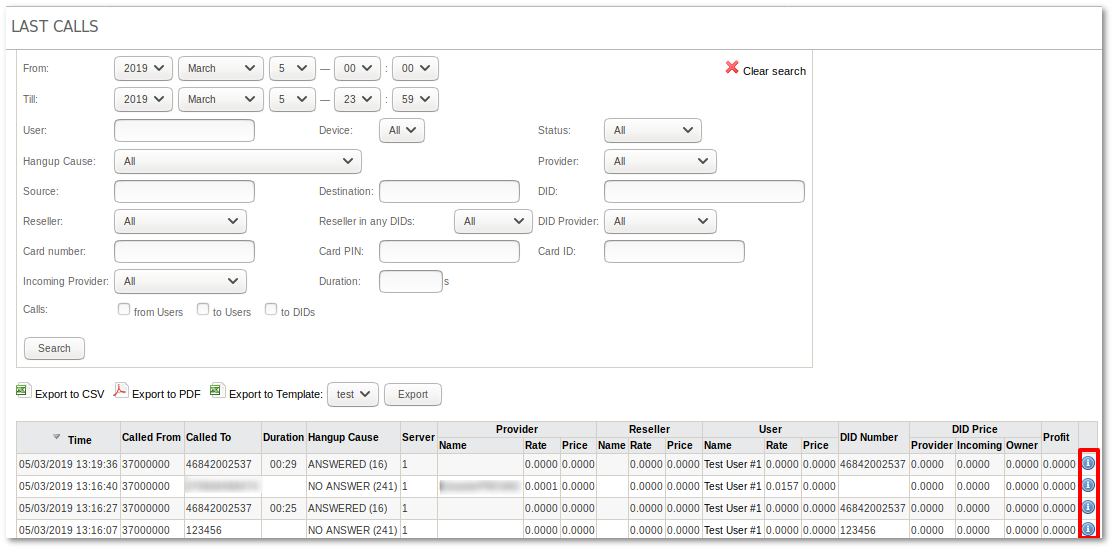1114x550 pixels.
Task: Click the Export button next to template
Action: click(x=412, y=394)
